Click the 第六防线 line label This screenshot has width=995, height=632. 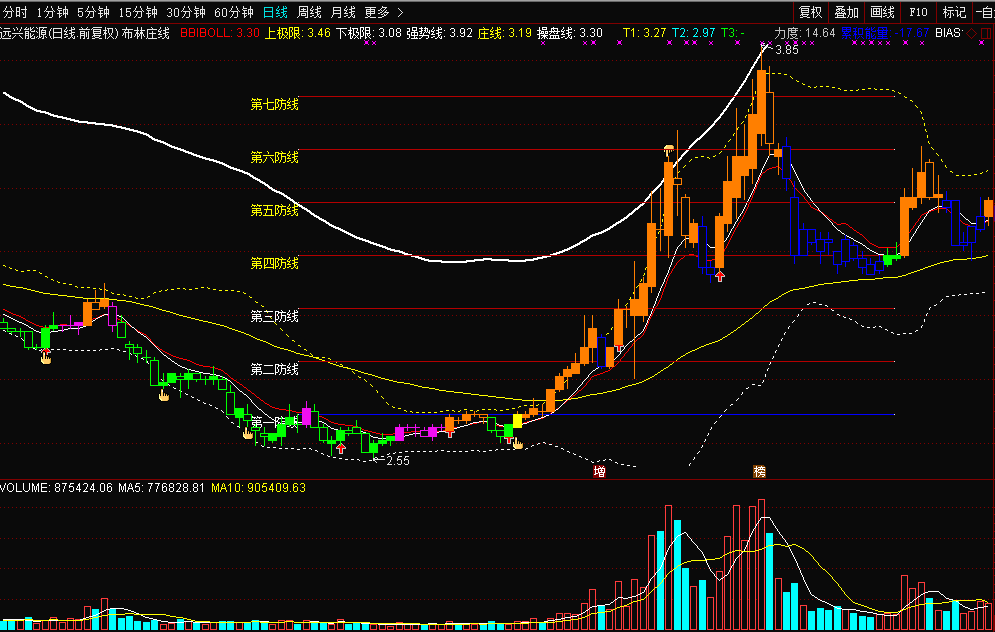274,157
